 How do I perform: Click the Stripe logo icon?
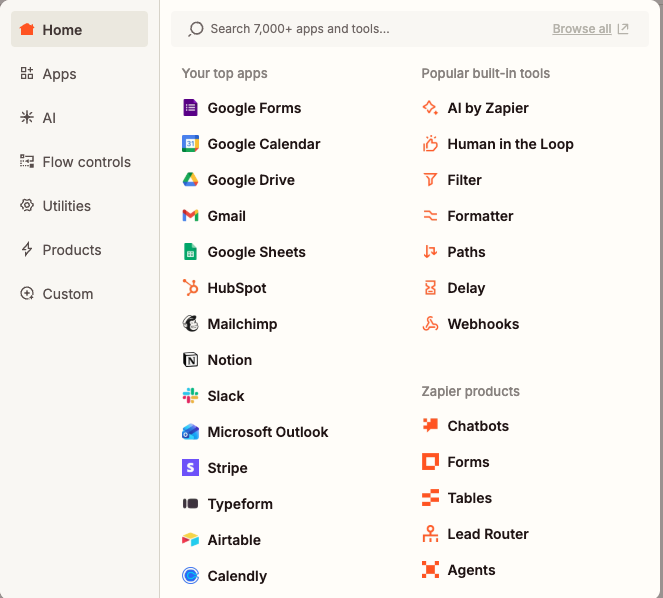point(190,468)
